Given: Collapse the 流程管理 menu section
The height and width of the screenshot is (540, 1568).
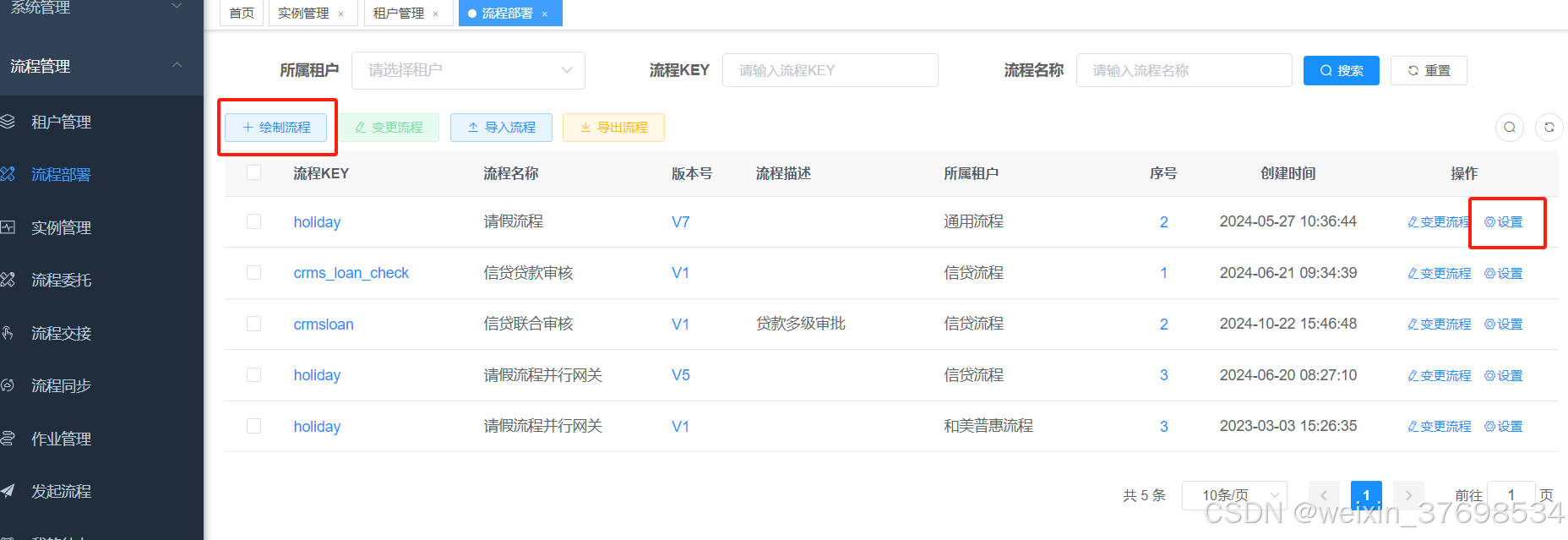Looking at the screenshot, I should (101, 66).
